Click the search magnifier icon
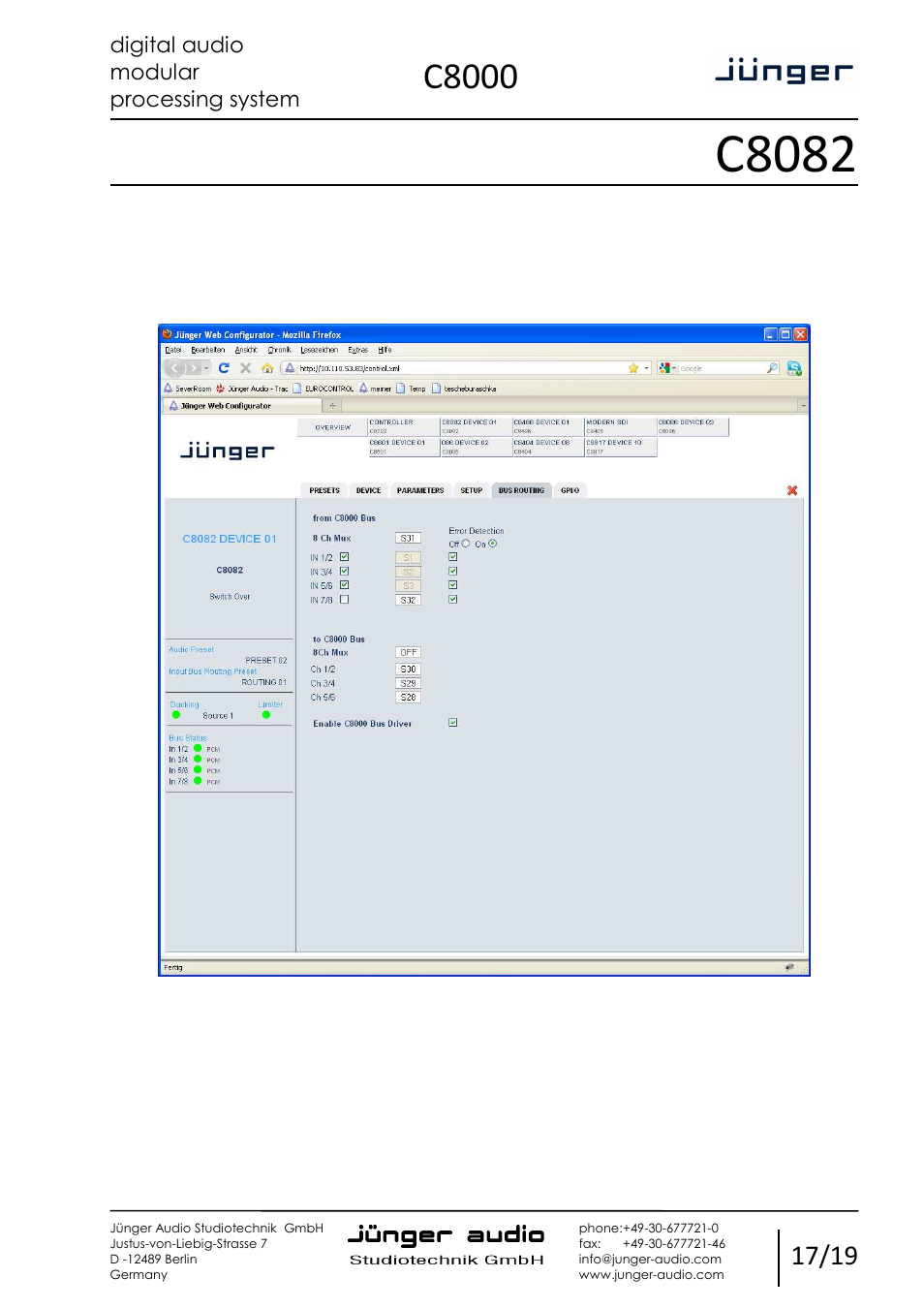The height and width of the screenshot is (1309, 924). tap(772, 368)
